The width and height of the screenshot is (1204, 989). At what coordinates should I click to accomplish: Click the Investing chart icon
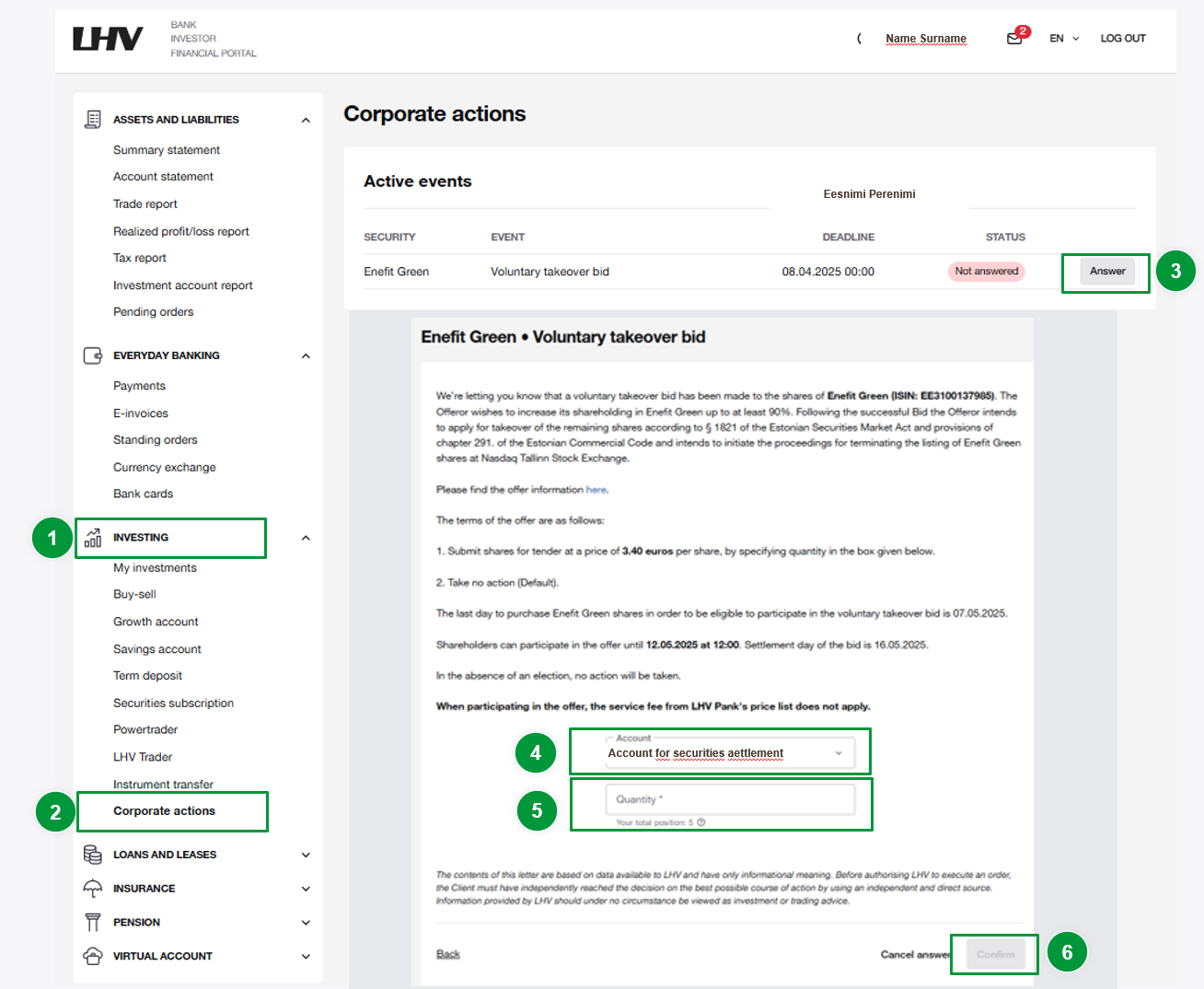(93, 538)
